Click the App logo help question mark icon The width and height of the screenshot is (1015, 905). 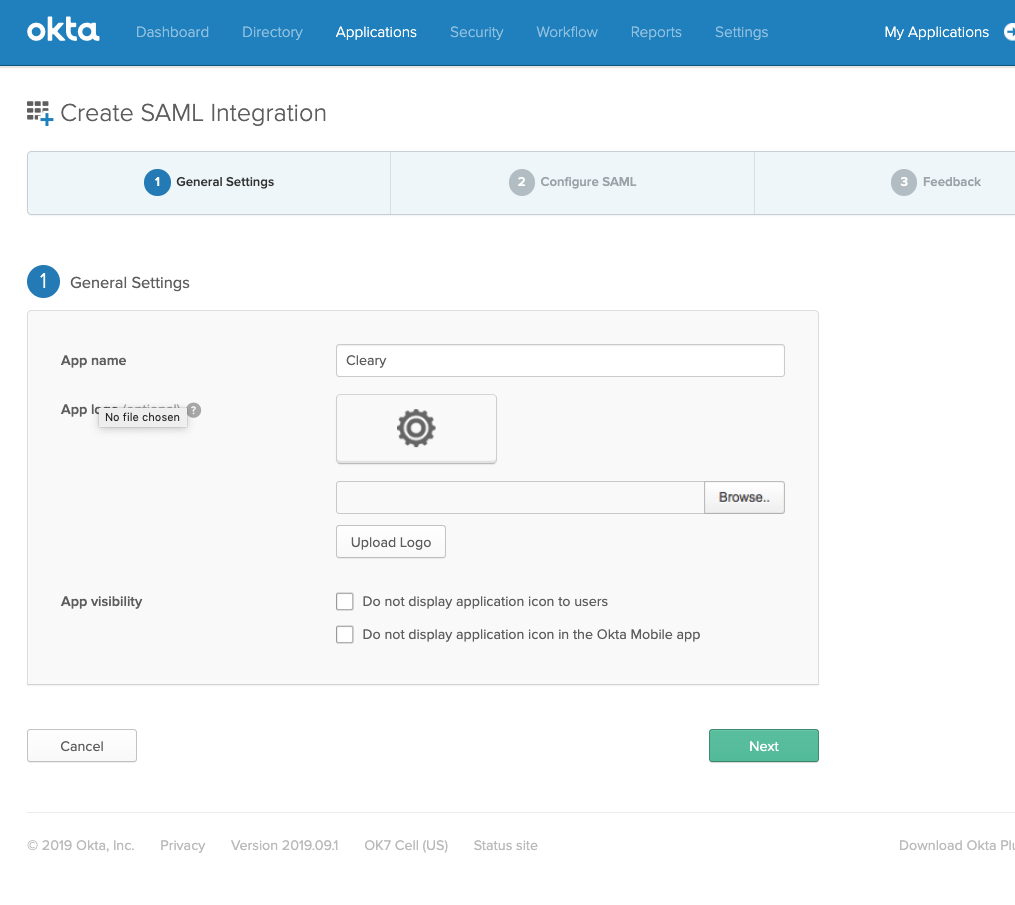194,410
